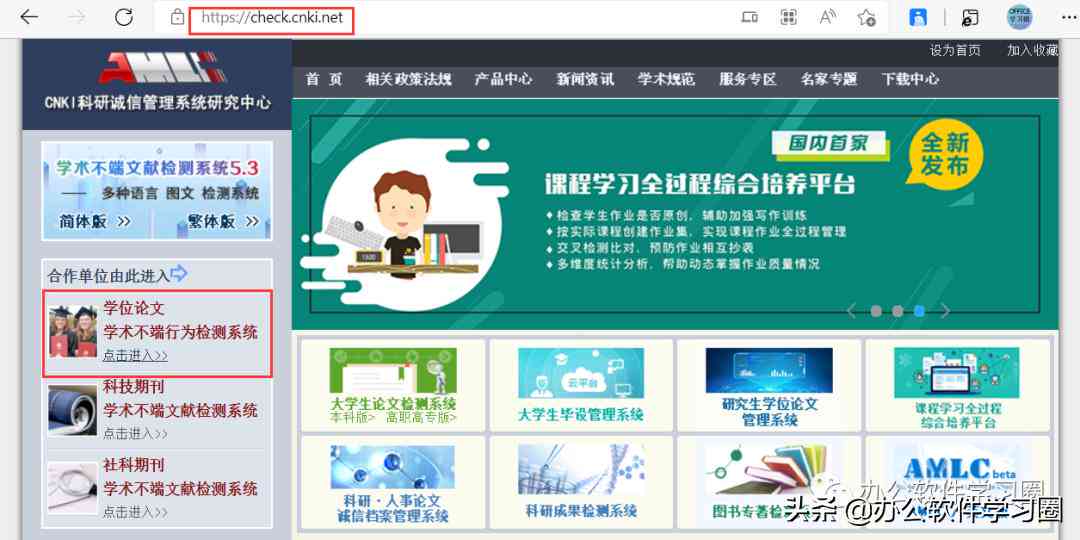The image size is (1080, 540).
Task: Open the QR code icon in the address bar
Action: [x=789, y=17]
